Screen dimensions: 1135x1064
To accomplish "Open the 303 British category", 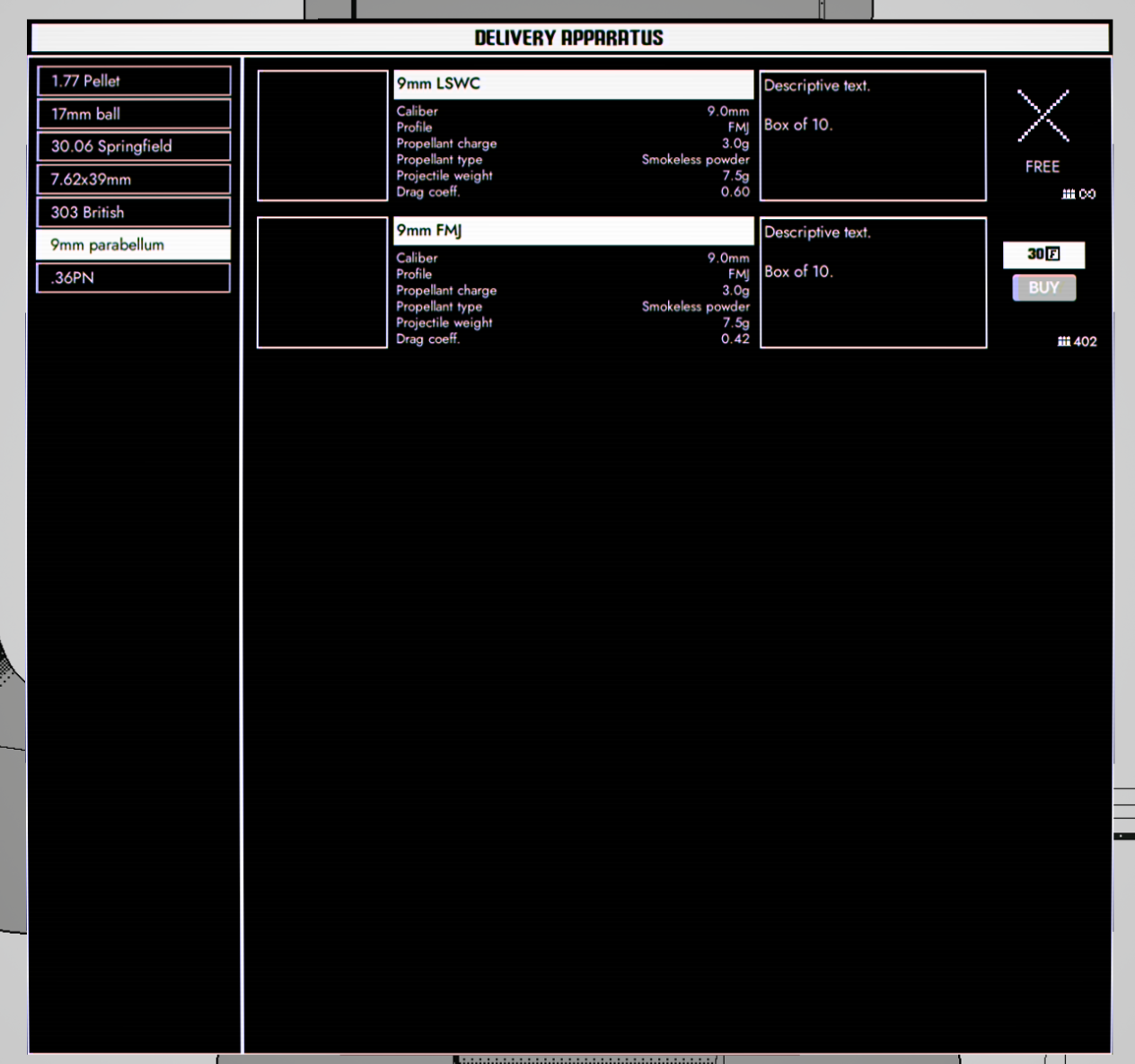I will coord(134,212).
